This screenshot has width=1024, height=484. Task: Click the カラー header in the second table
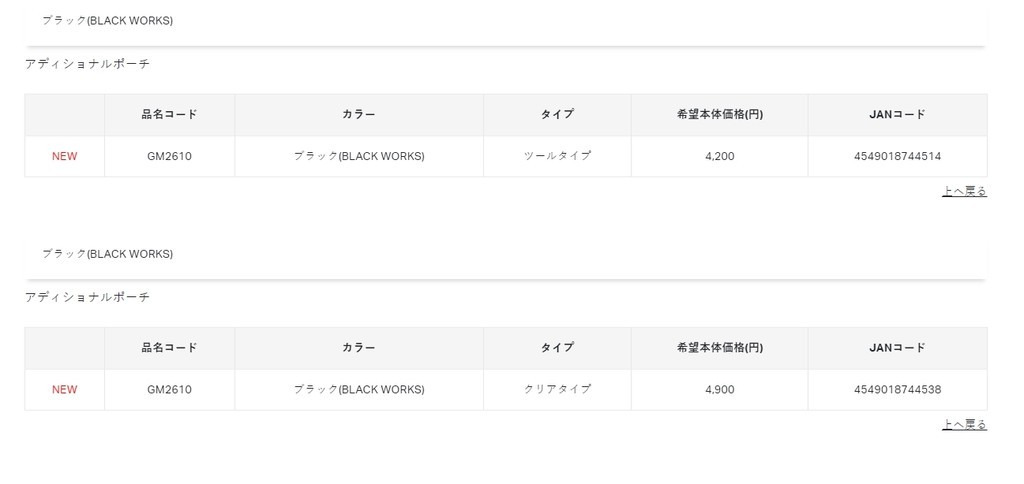(x=358, y=347)
